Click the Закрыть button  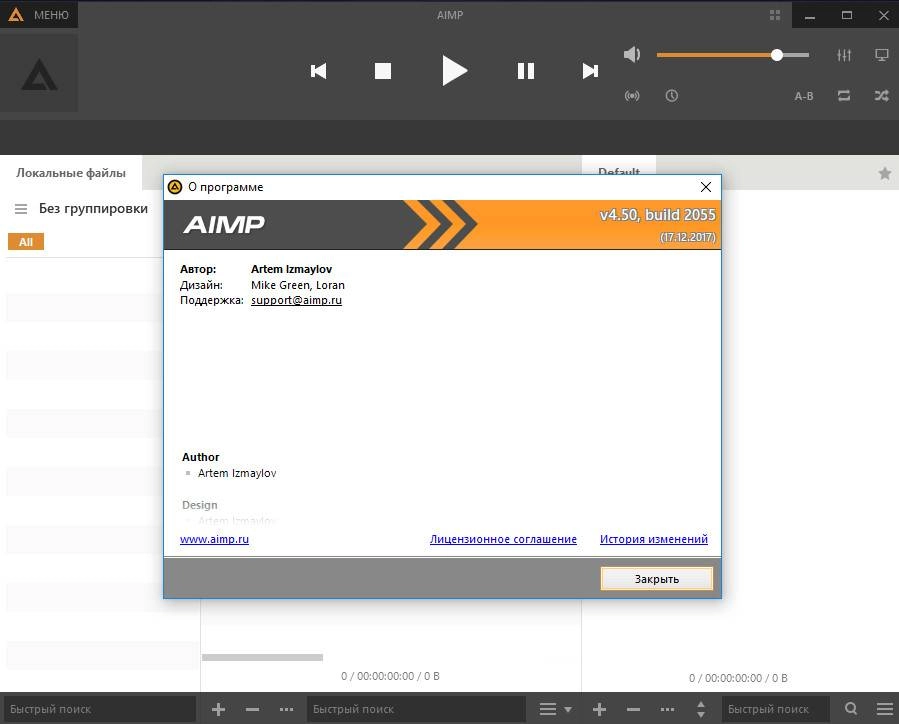pos(656,579)
